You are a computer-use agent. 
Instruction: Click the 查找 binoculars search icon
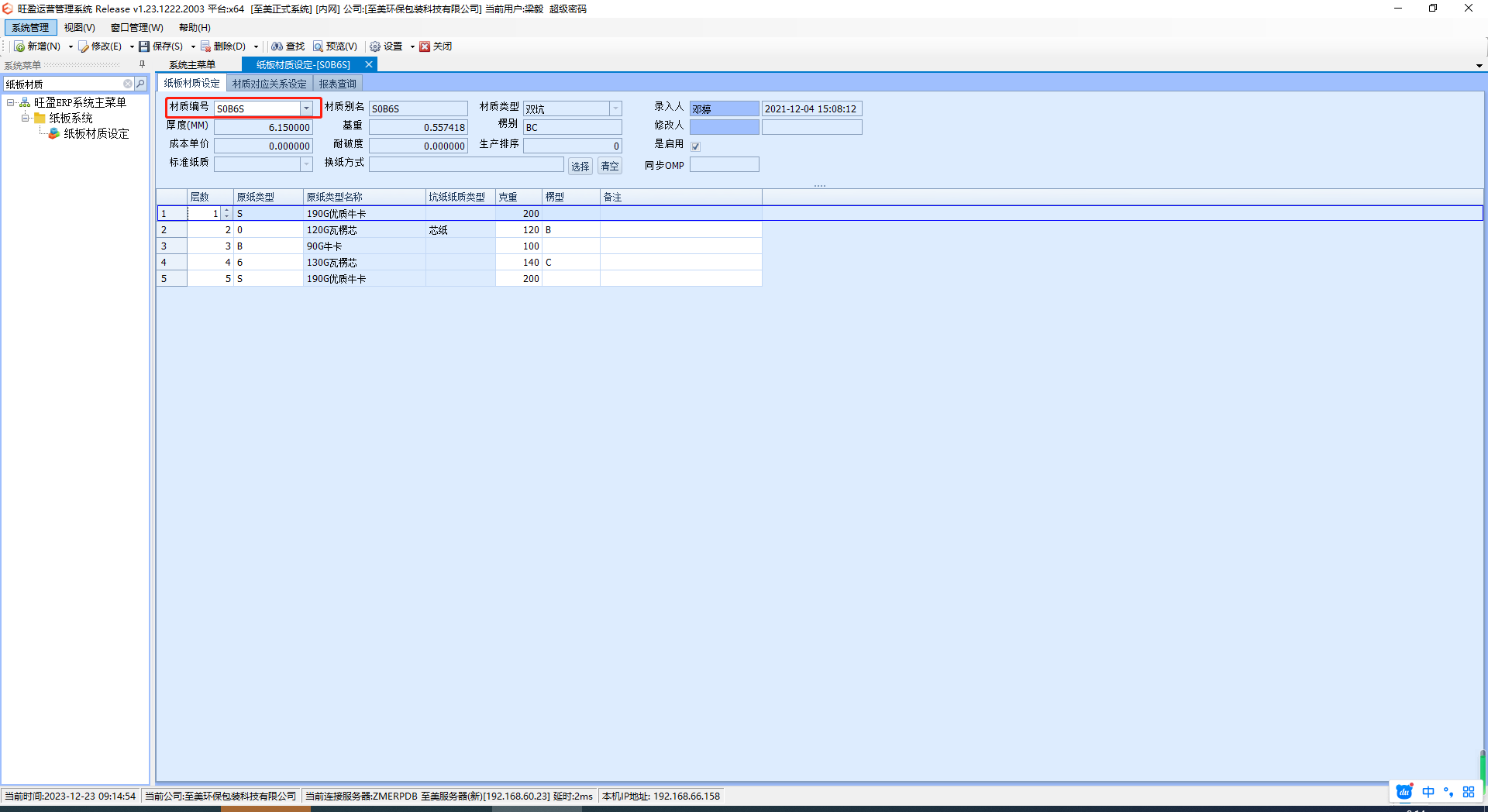(x=277, y=46)
